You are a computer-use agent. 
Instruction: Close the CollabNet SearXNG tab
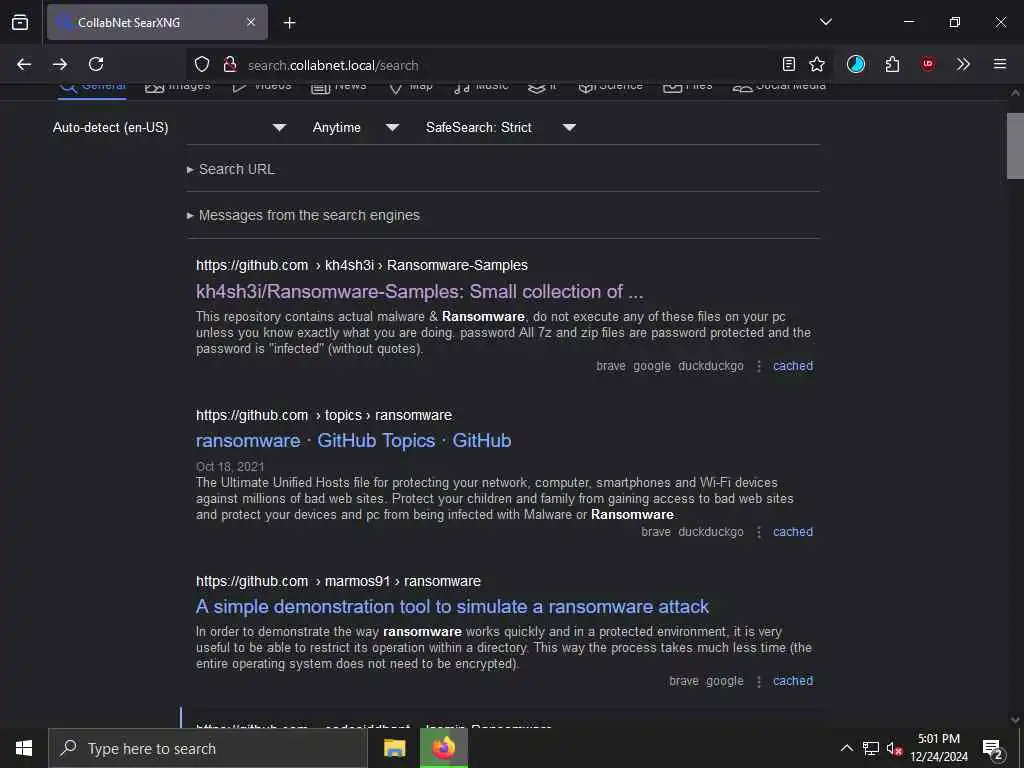pyautogui.click(x=251, y=22)
